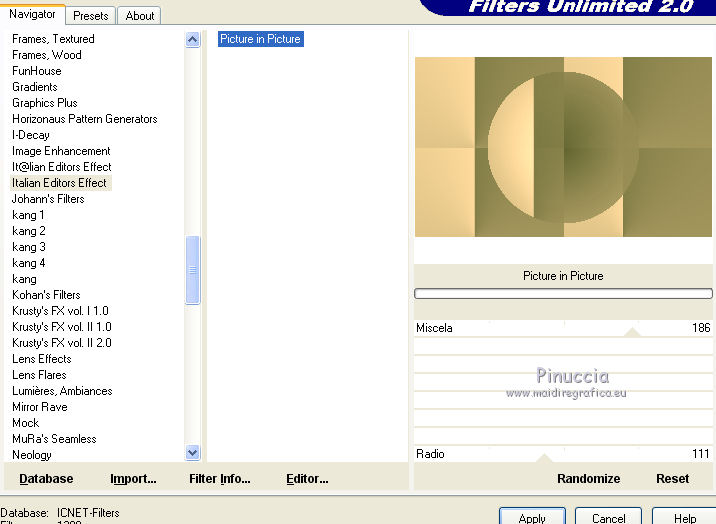This screenshot has width=716, height=524.
Task: Select Kohan's Filters category
Action: pos(46,294)
